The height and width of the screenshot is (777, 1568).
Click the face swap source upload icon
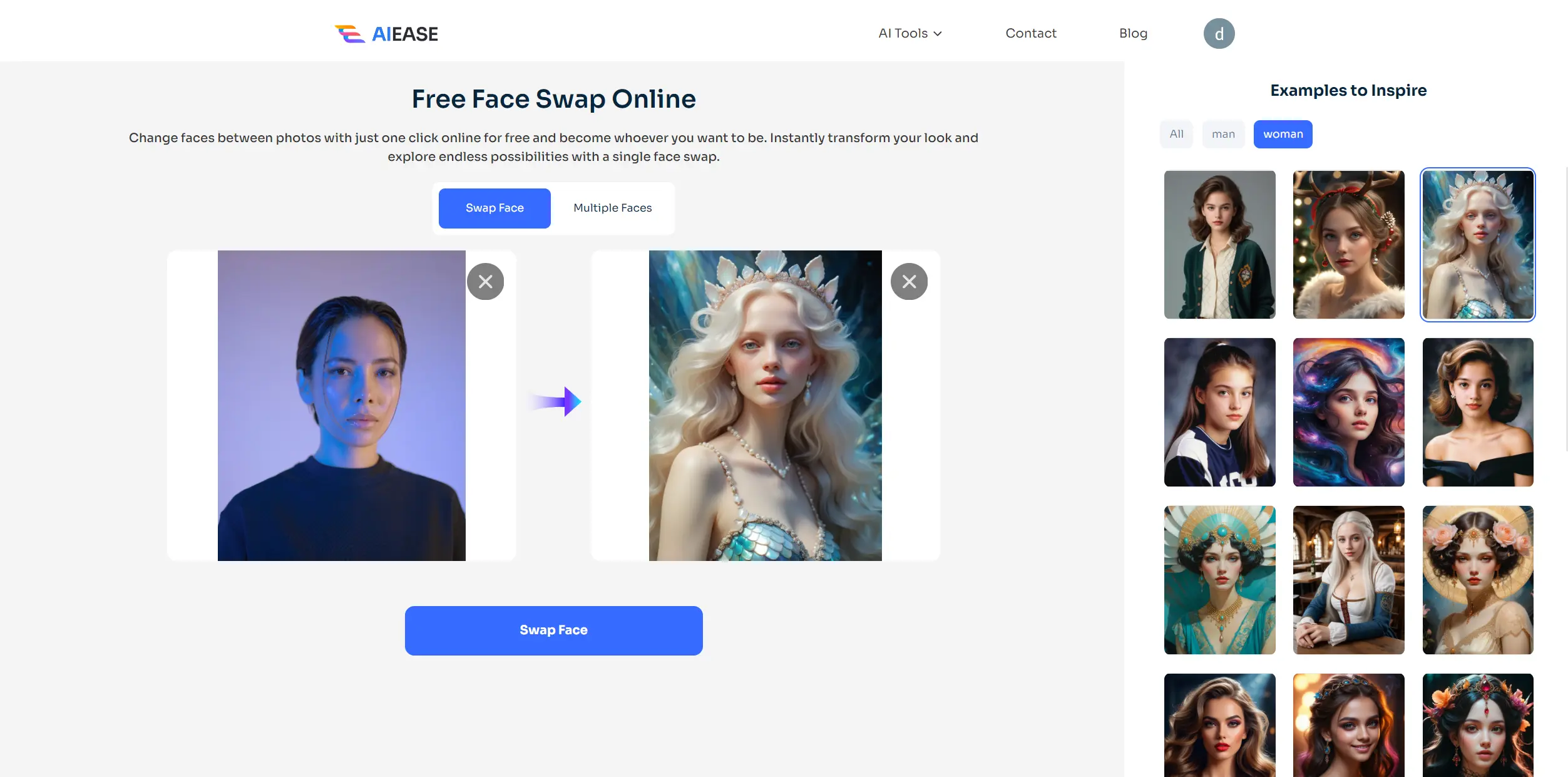[341, 405]
